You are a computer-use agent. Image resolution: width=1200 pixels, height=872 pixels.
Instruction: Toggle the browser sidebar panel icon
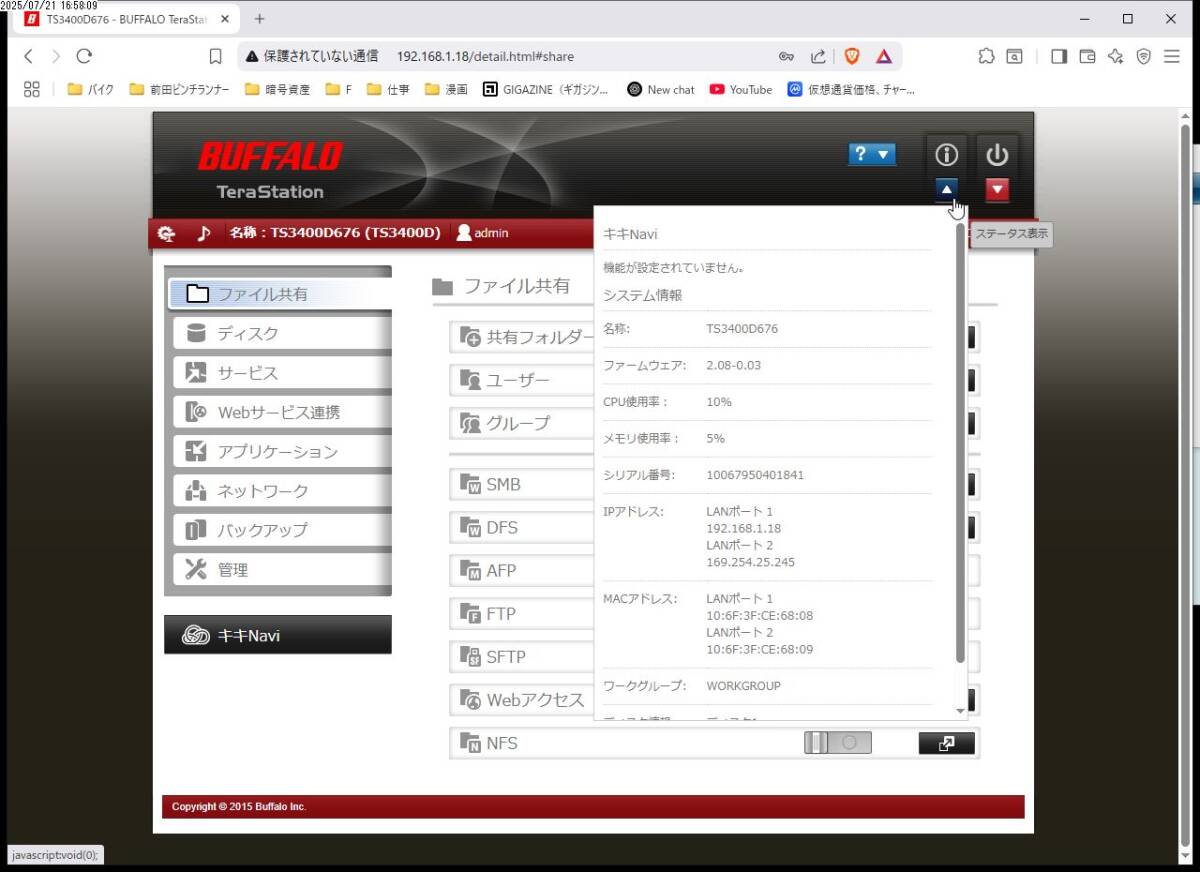[1059, 56]
